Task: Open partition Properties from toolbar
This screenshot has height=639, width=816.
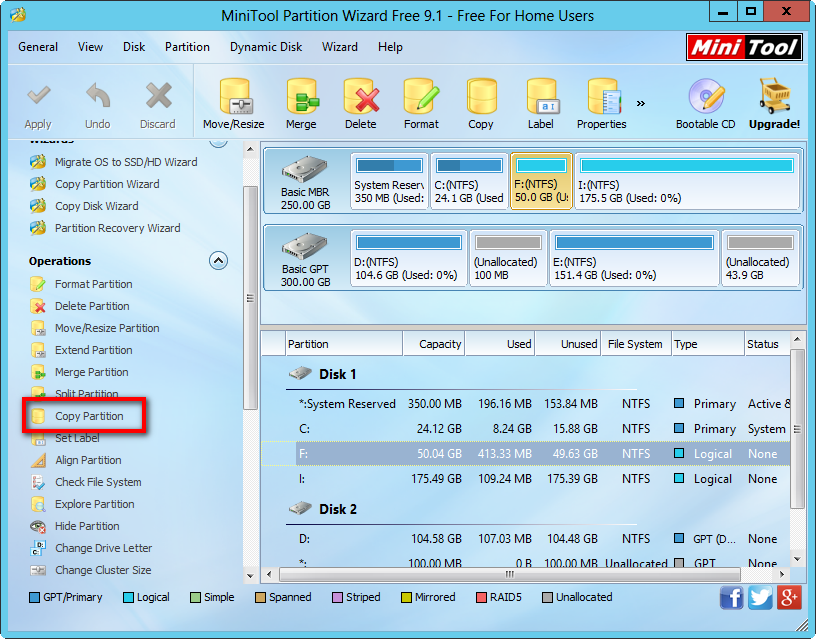Action: pos(602,104)
